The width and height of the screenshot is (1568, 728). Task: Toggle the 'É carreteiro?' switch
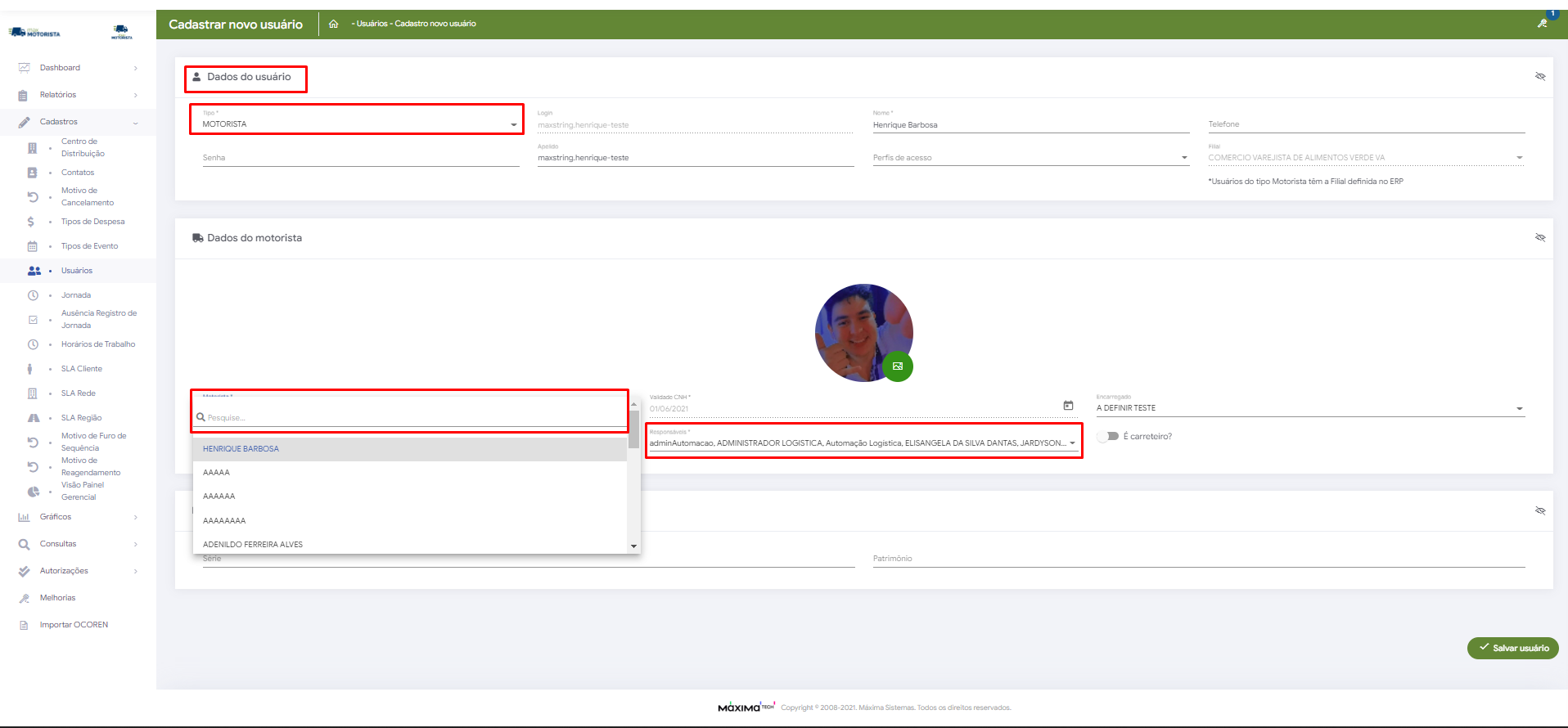coord(1108,436)
